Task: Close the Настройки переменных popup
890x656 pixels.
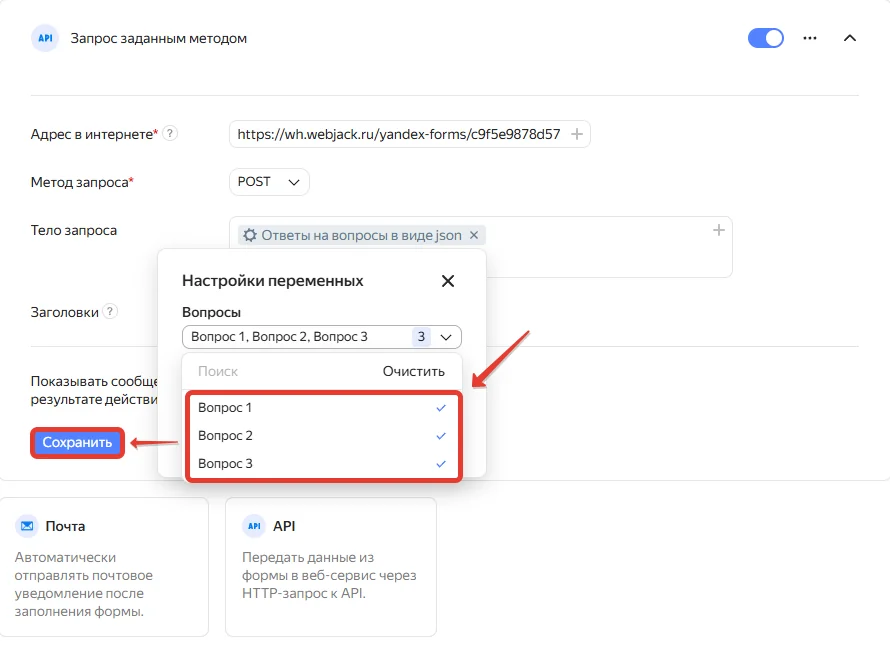Action: coord(448,281)
